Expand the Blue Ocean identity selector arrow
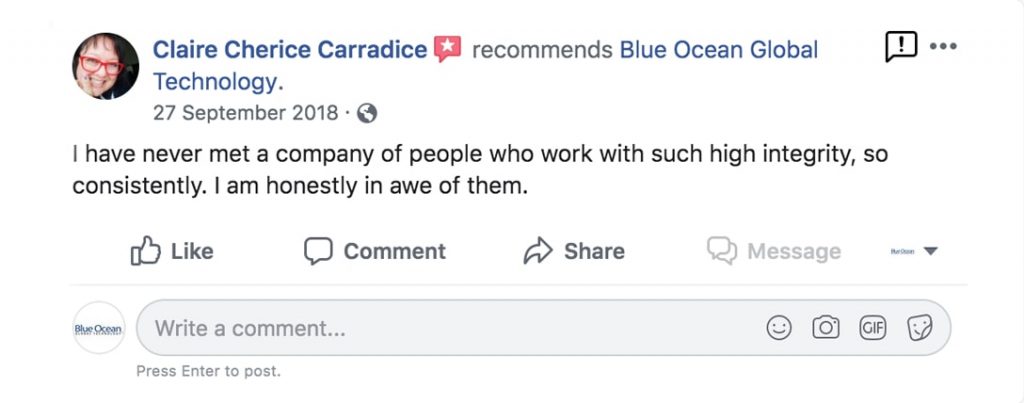Viewport: 1024px width, 403px height. click(x=930, y=251)
